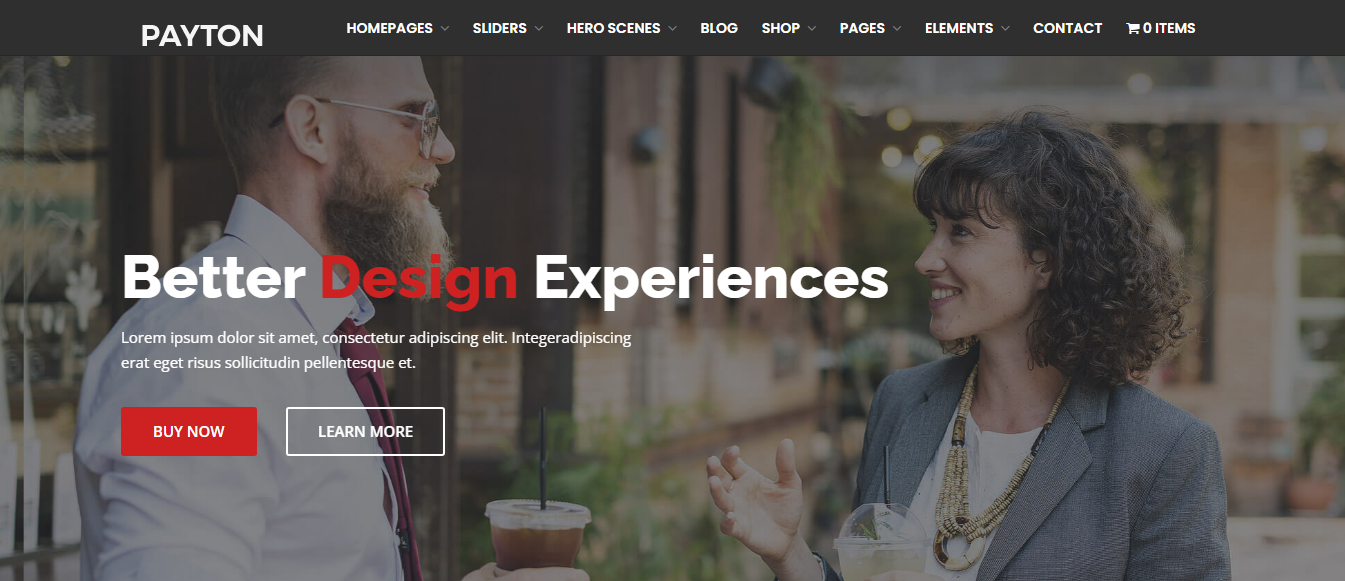The width and height of the screenshot is (1345, 581).
Task: Select HOMEPAGES in the navigation bar
Action: [x=390, y=28]
